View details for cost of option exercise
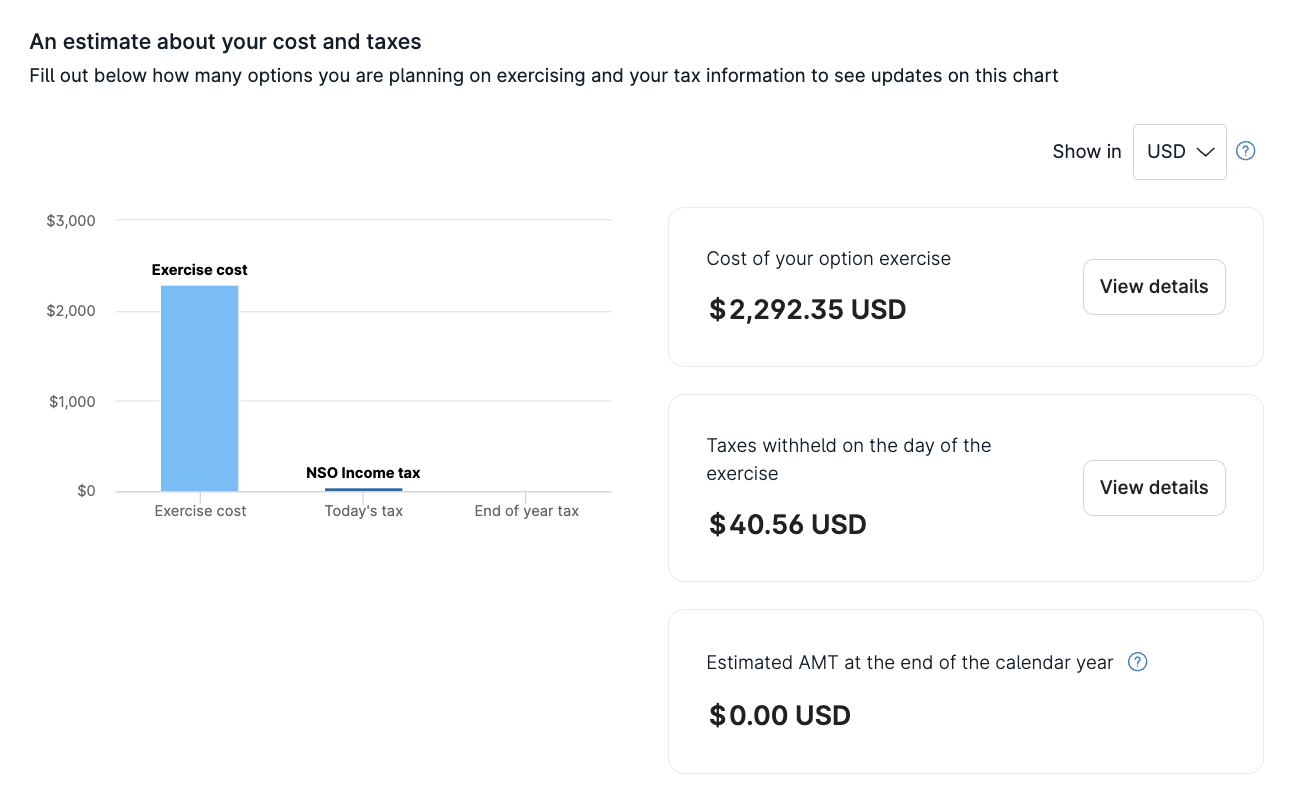This screenshot has height=812, width=1294. 1154,287
